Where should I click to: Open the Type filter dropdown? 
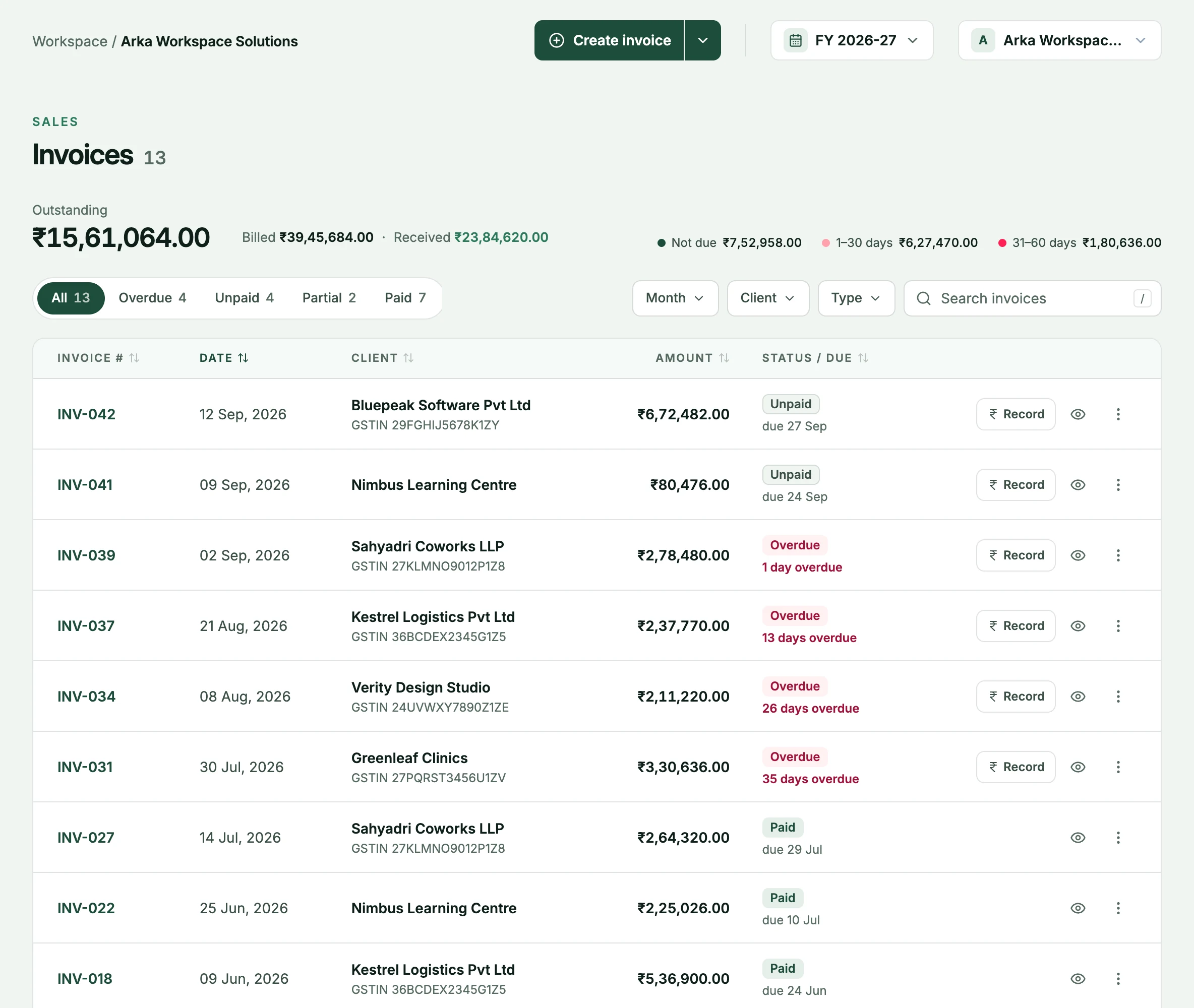pos(856,298)
